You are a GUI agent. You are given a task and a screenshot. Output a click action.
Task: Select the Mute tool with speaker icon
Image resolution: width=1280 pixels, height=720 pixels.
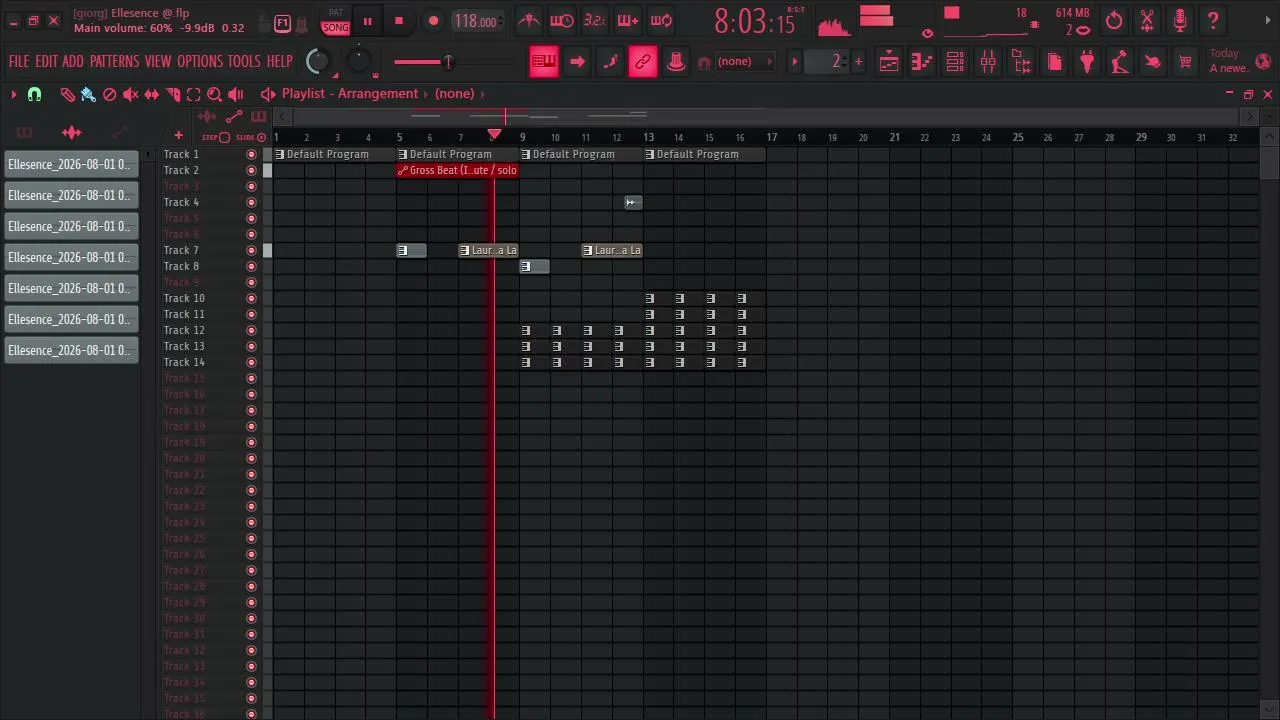131,94
